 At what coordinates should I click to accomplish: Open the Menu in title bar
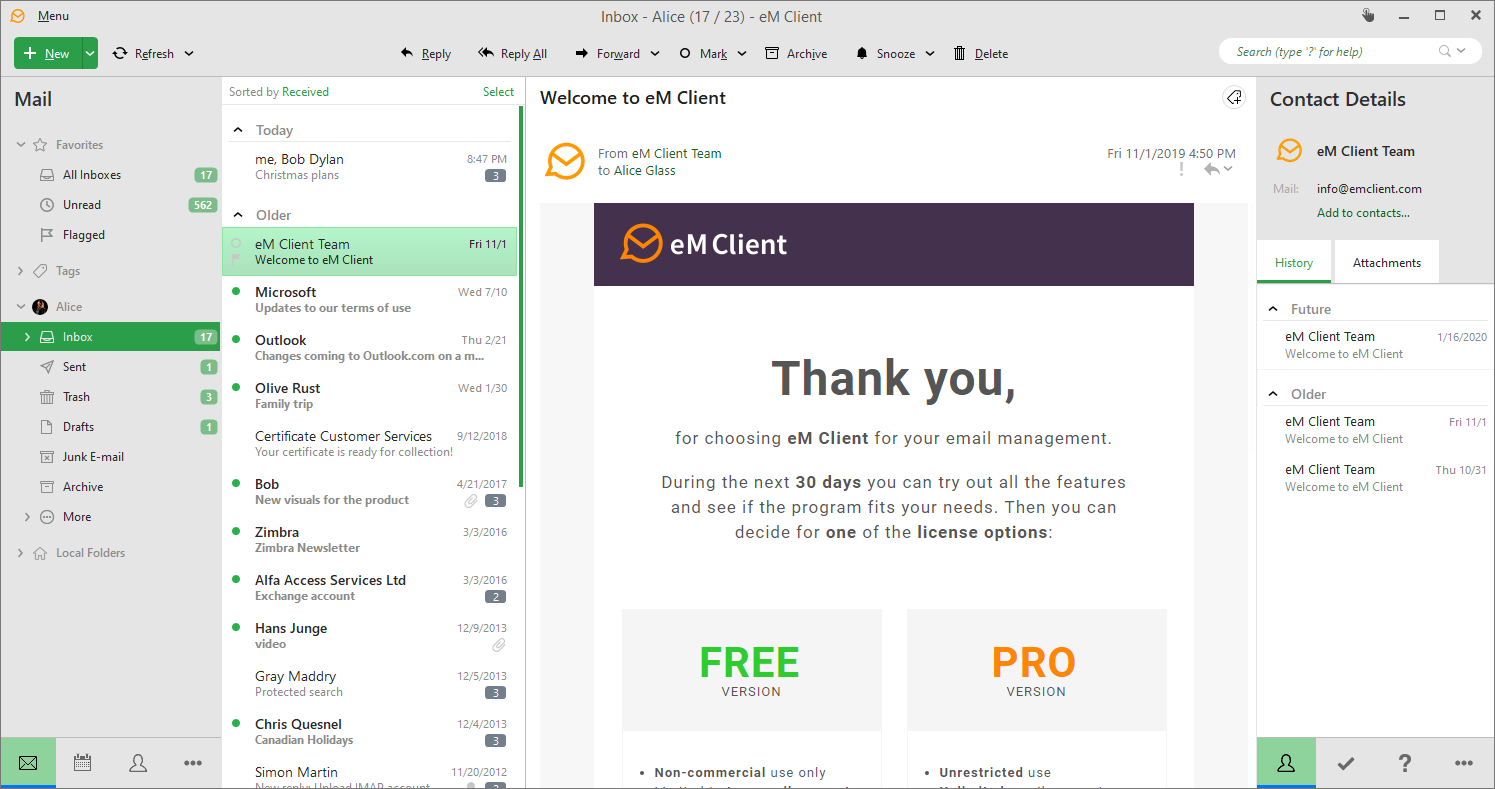coord(53,16)
